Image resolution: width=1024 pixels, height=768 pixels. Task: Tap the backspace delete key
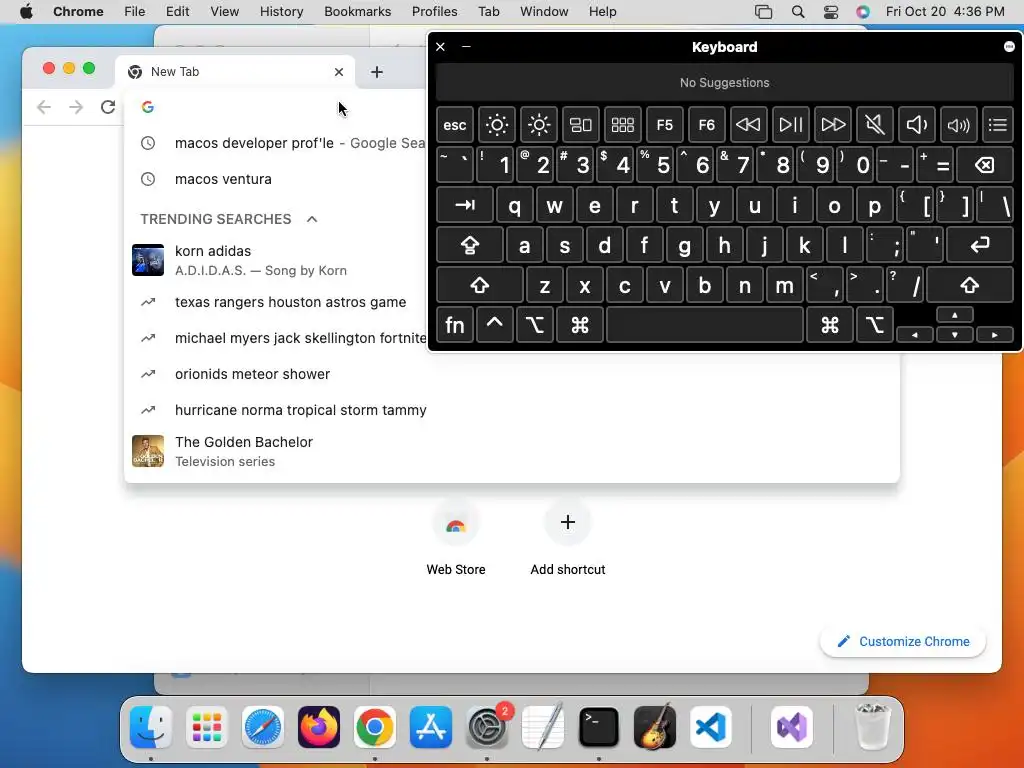(x=985, y=165)
